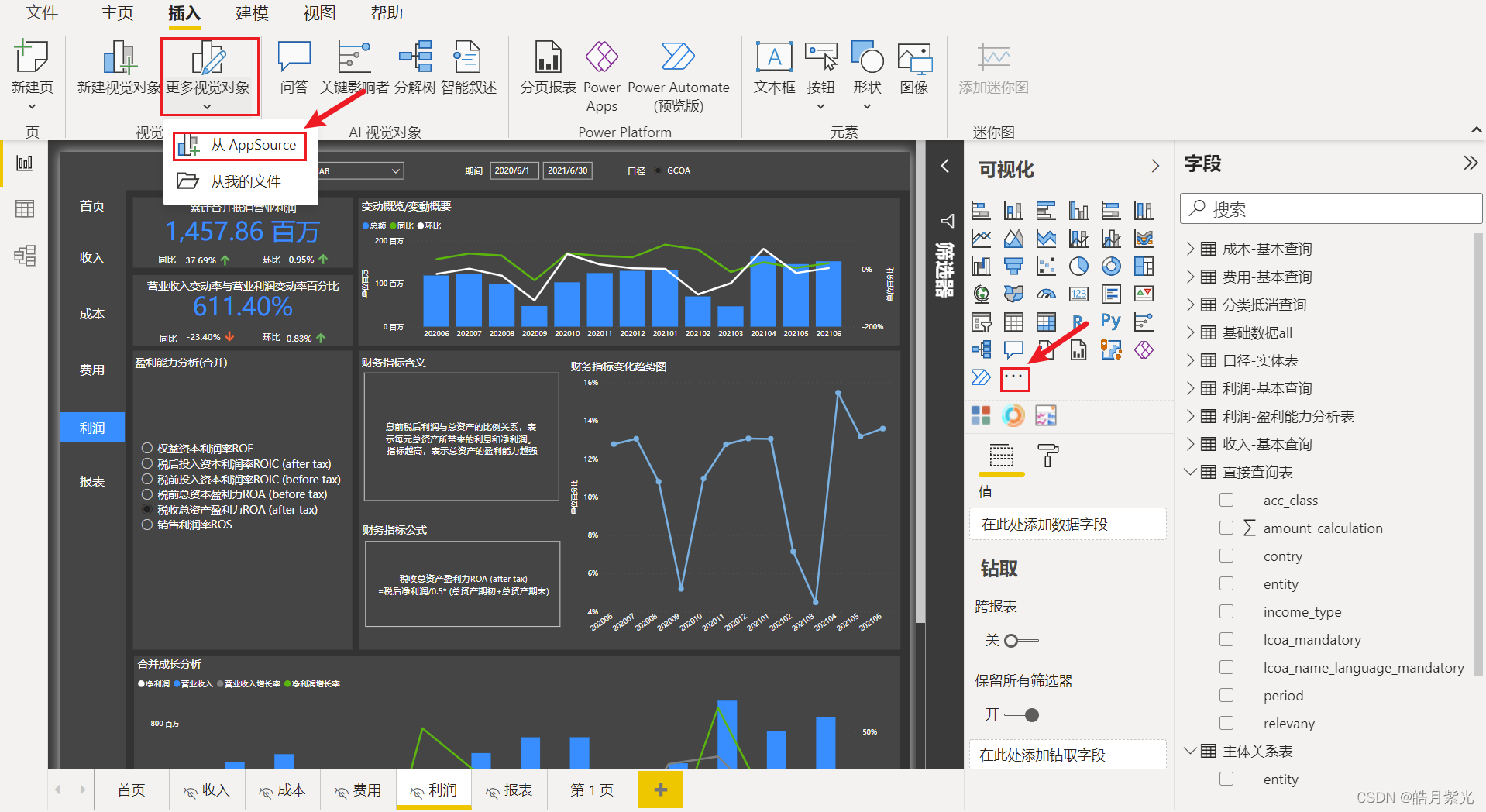Select 销售利润率ROS radio option
1486x812 pixels.
147,525
